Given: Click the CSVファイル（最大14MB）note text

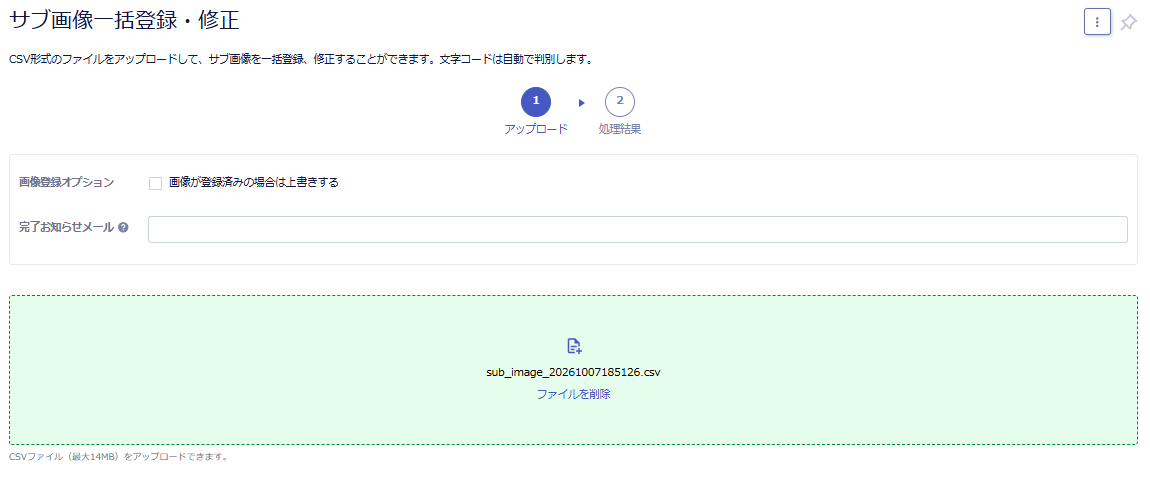Looking at the screenshot, I should [x=119, y=457].
